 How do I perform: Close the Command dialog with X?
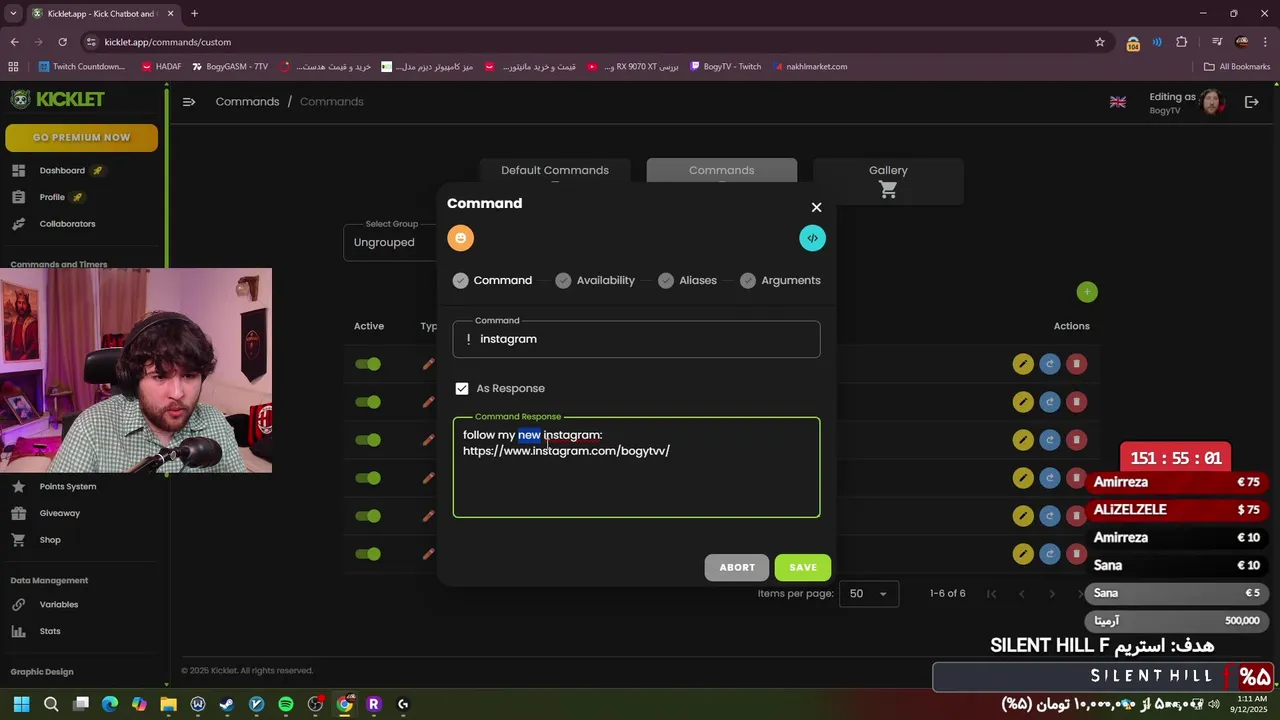[x=816, y=207]
